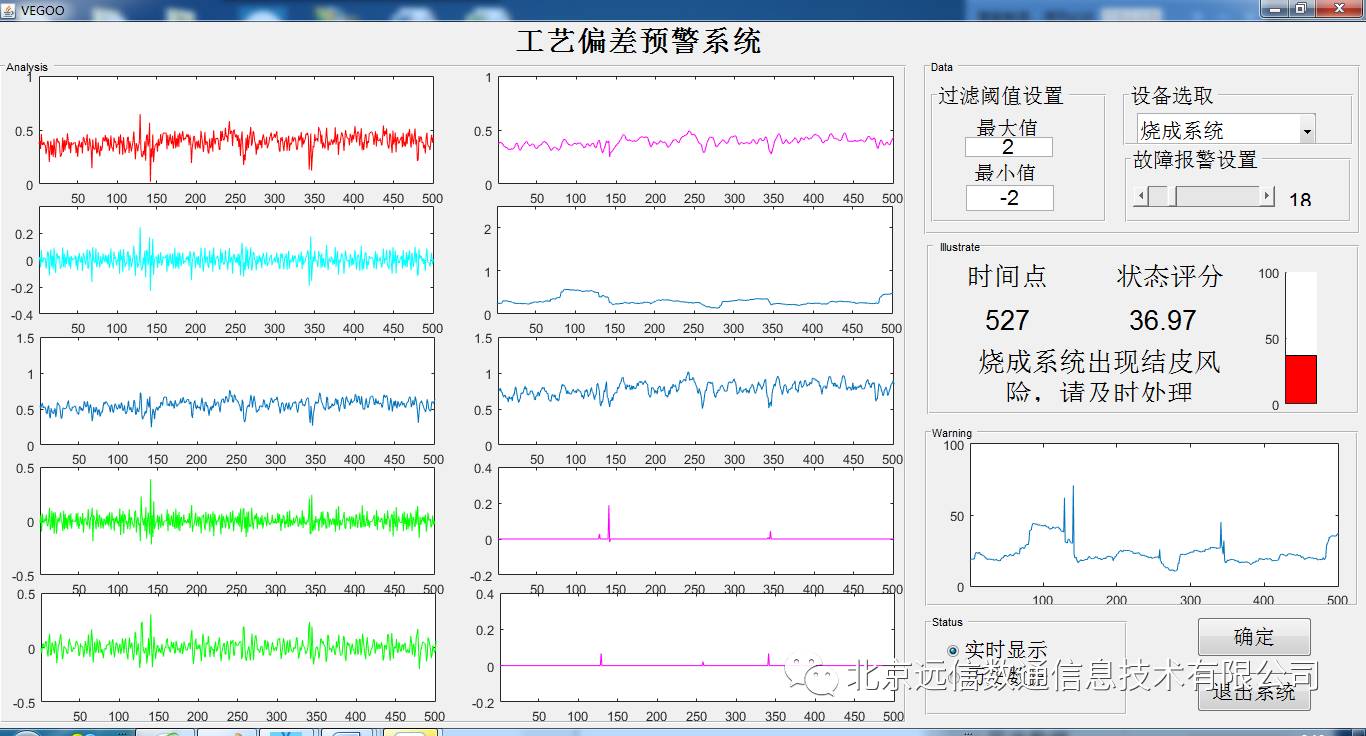Open the 设备选取 dropdown arrow
The image size is (1366, 736).
click(1306, 131)
